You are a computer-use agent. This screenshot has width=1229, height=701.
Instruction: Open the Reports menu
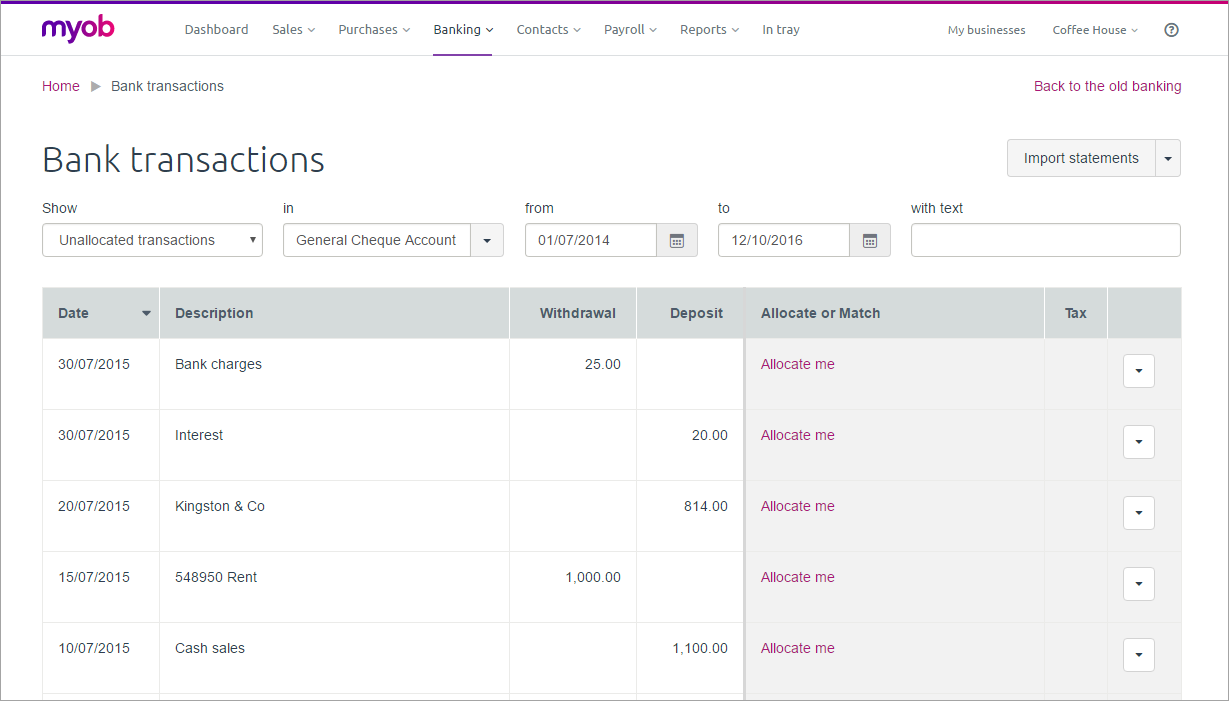tap(709, 30)
